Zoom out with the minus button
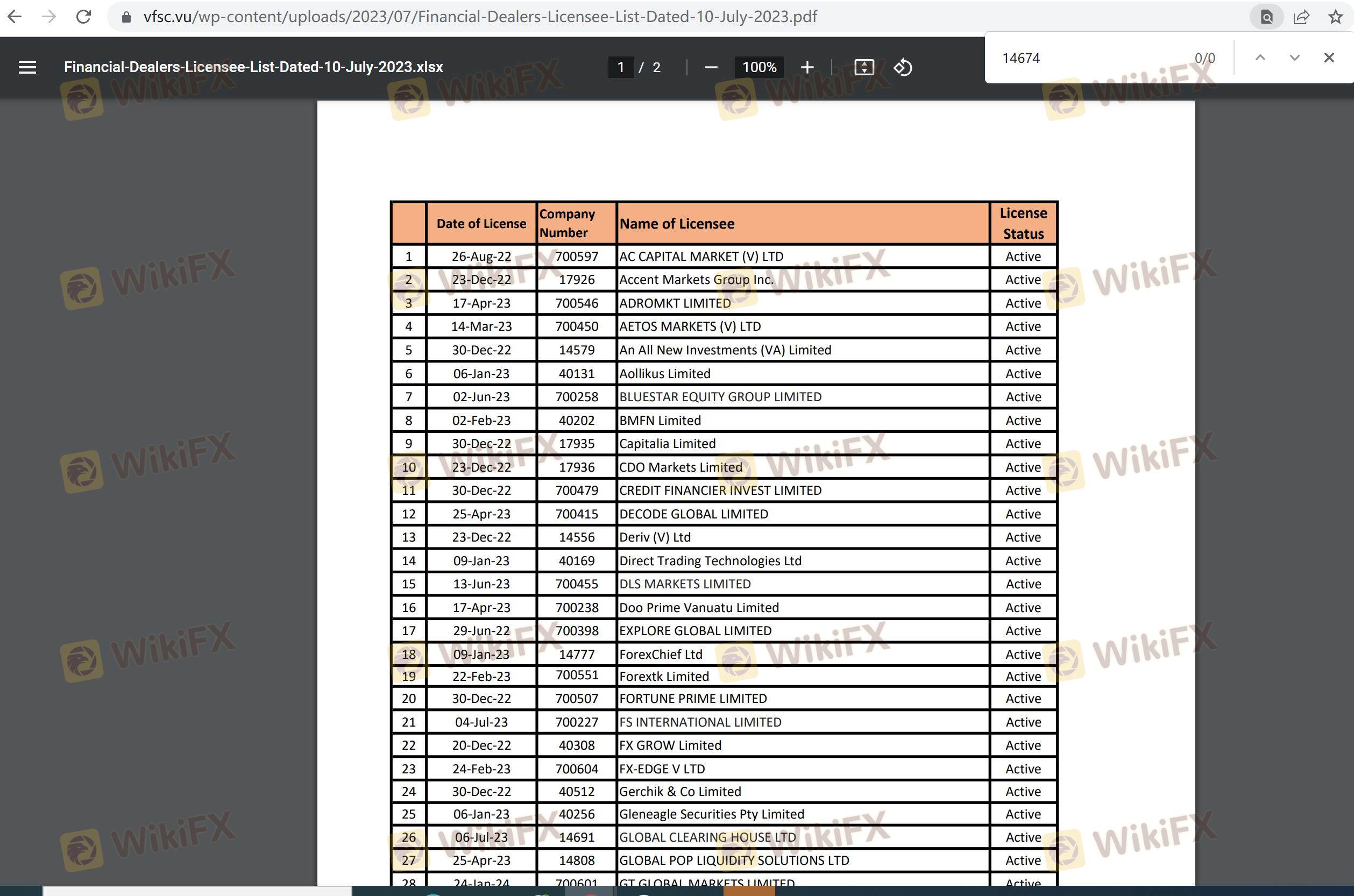 pyautogui.click(x=711, y=67)
